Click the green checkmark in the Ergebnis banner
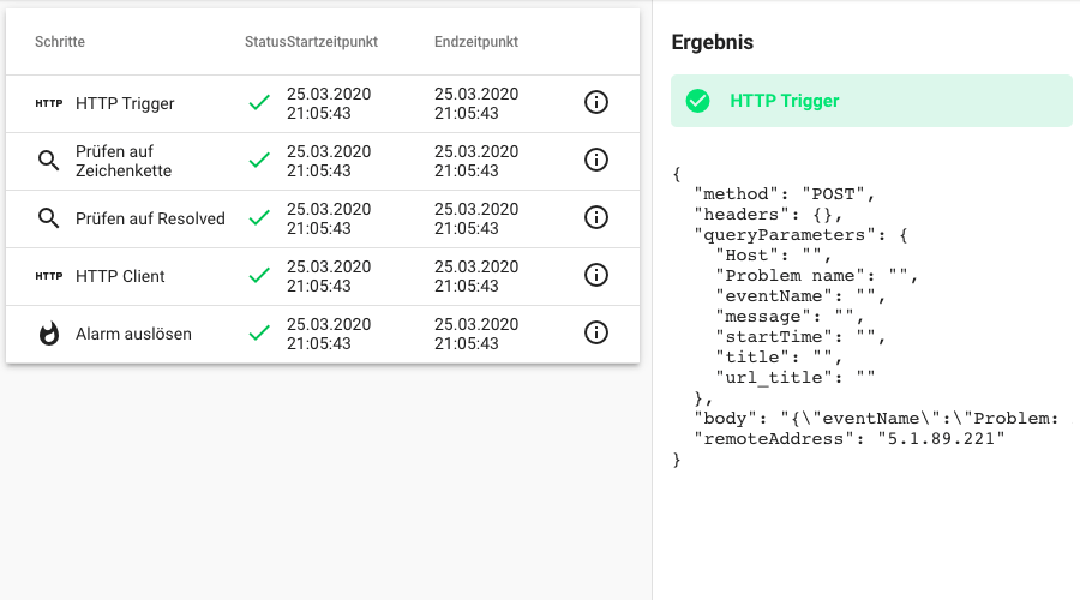 pyautogui.click(x=697, y=100)
